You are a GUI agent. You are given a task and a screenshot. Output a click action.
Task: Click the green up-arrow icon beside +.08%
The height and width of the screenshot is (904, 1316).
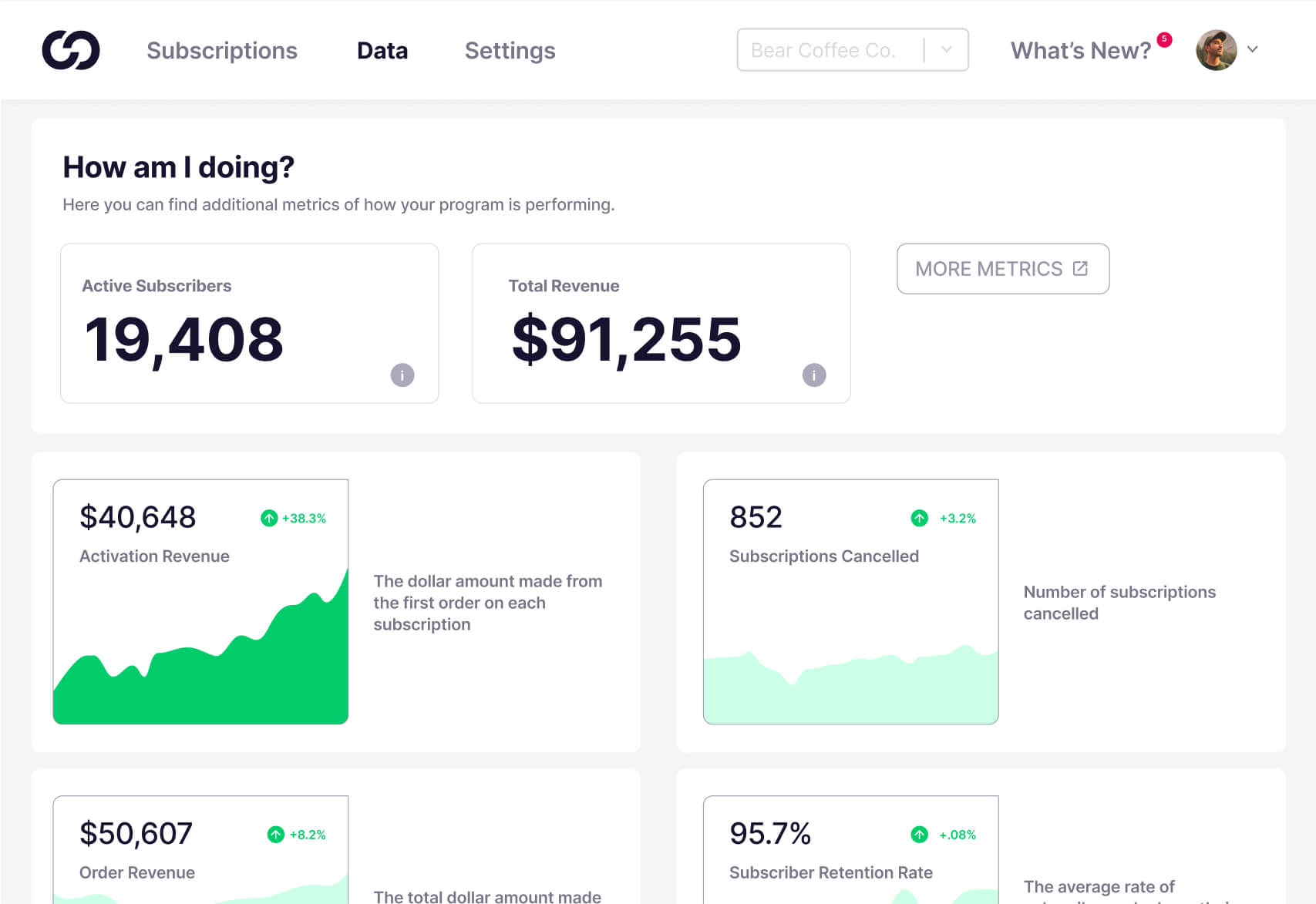(920, 835)
